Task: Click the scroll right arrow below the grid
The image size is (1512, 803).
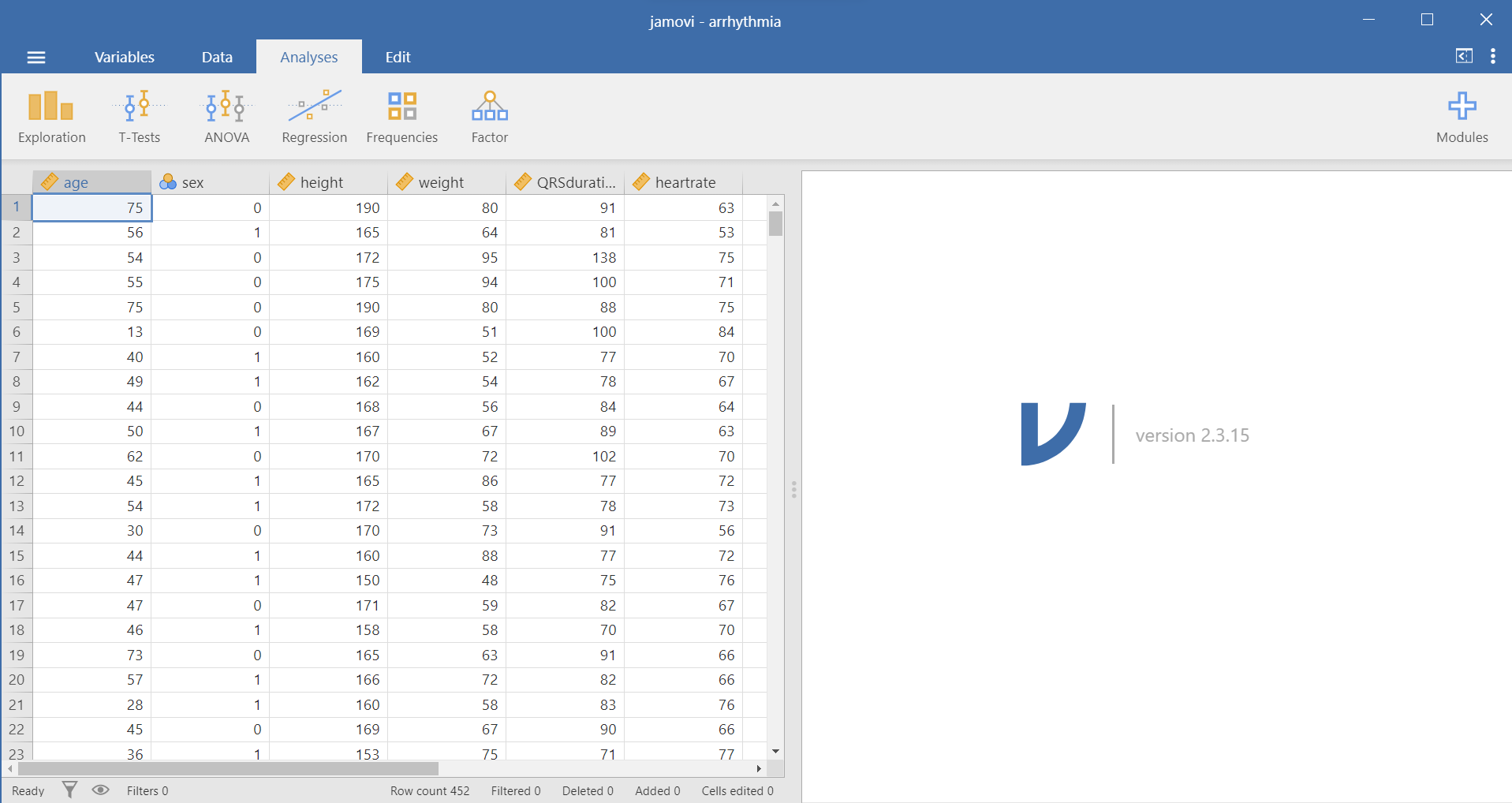Action: click(x=759, y=768)
